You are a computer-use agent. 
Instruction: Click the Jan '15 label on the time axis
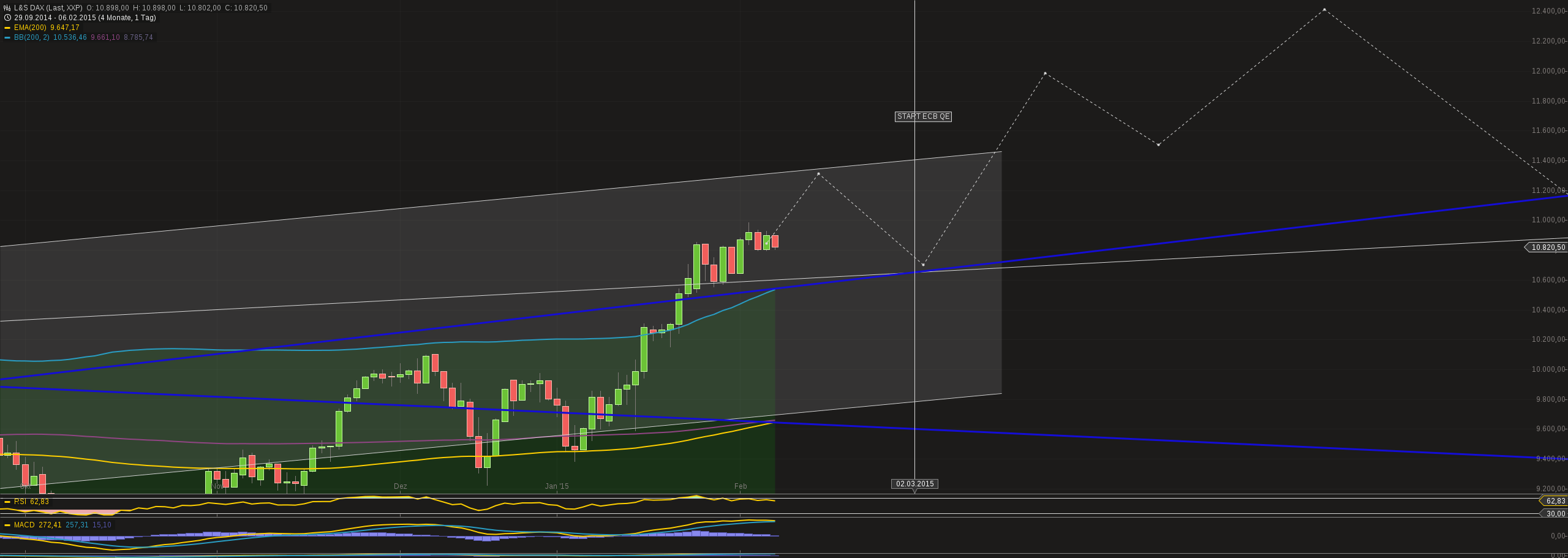(557, 486)
